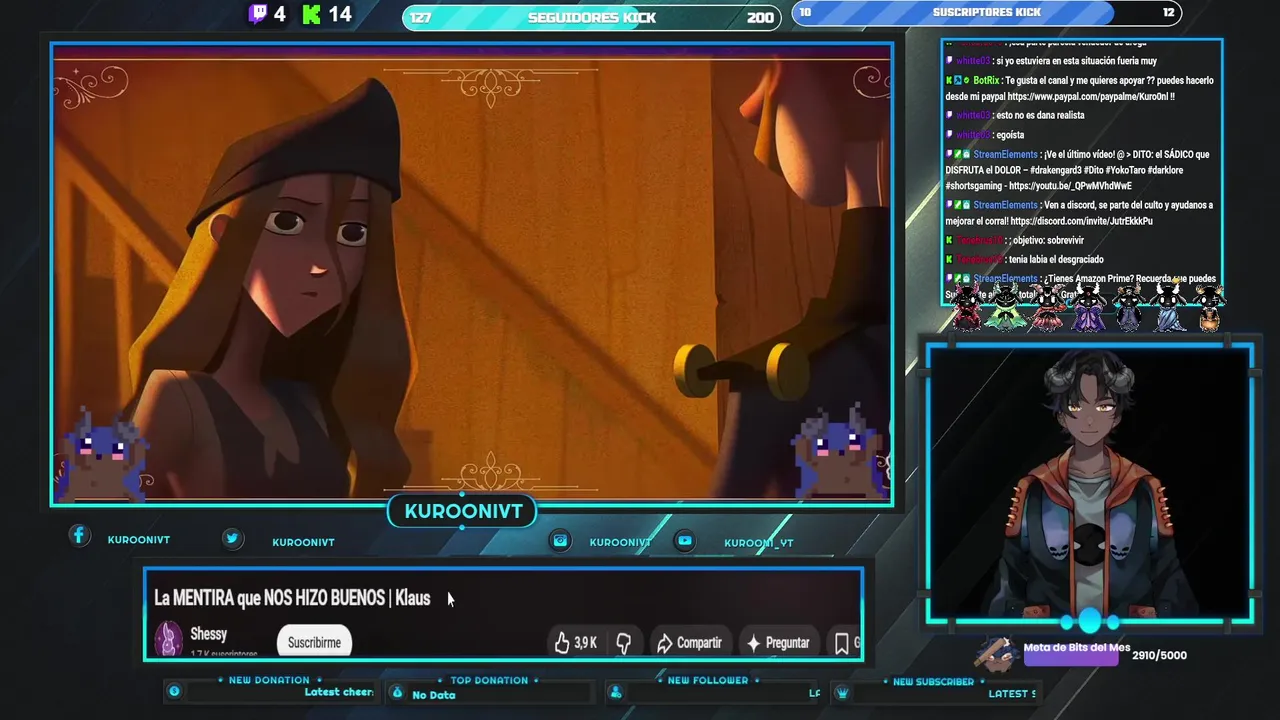Click the Kick badge beside BotRix
1280x720 pixels.
(950, 80)
